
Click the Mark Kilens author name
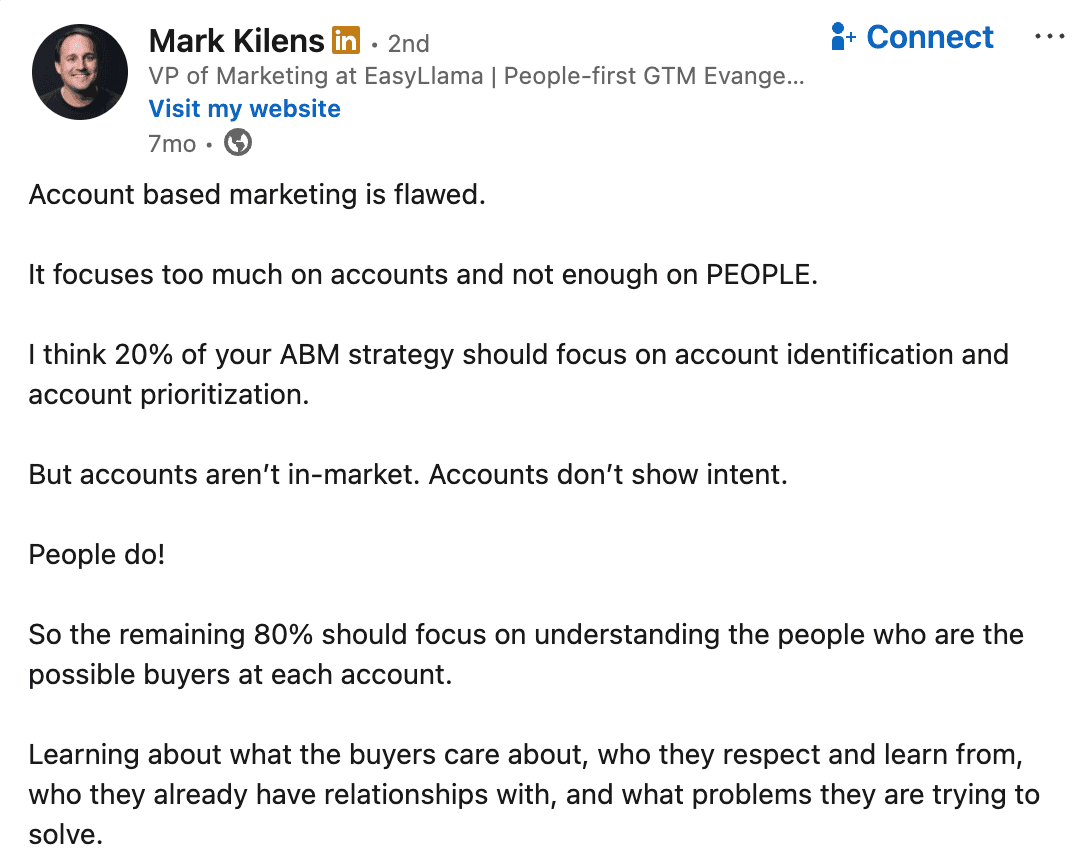point(236,41)
